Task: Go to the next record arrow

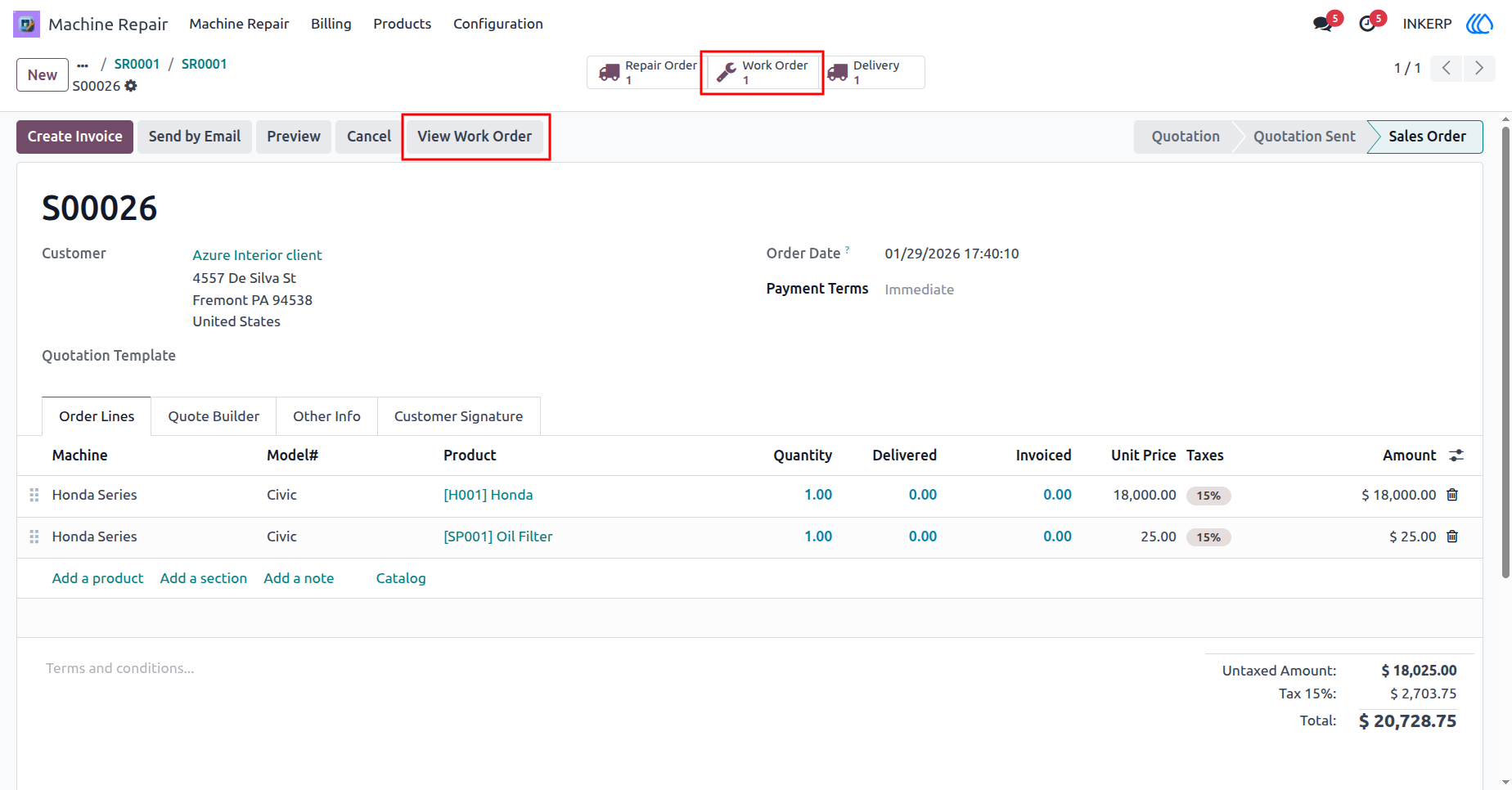Action: [x=1478, y=68]
